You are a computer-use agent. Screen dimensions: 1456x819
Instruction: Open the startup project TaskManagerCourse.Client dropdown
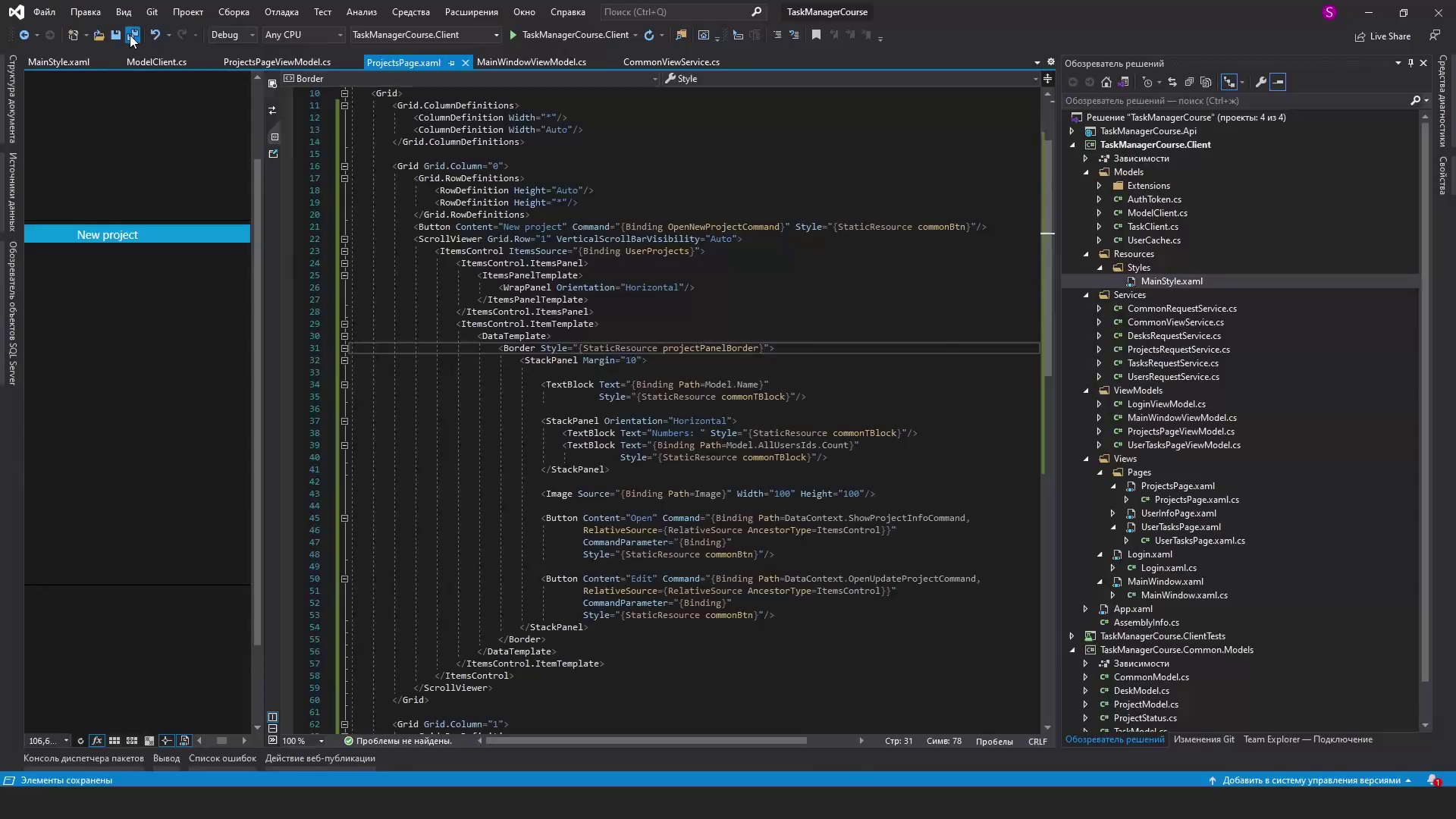click(x=425, y=35)
